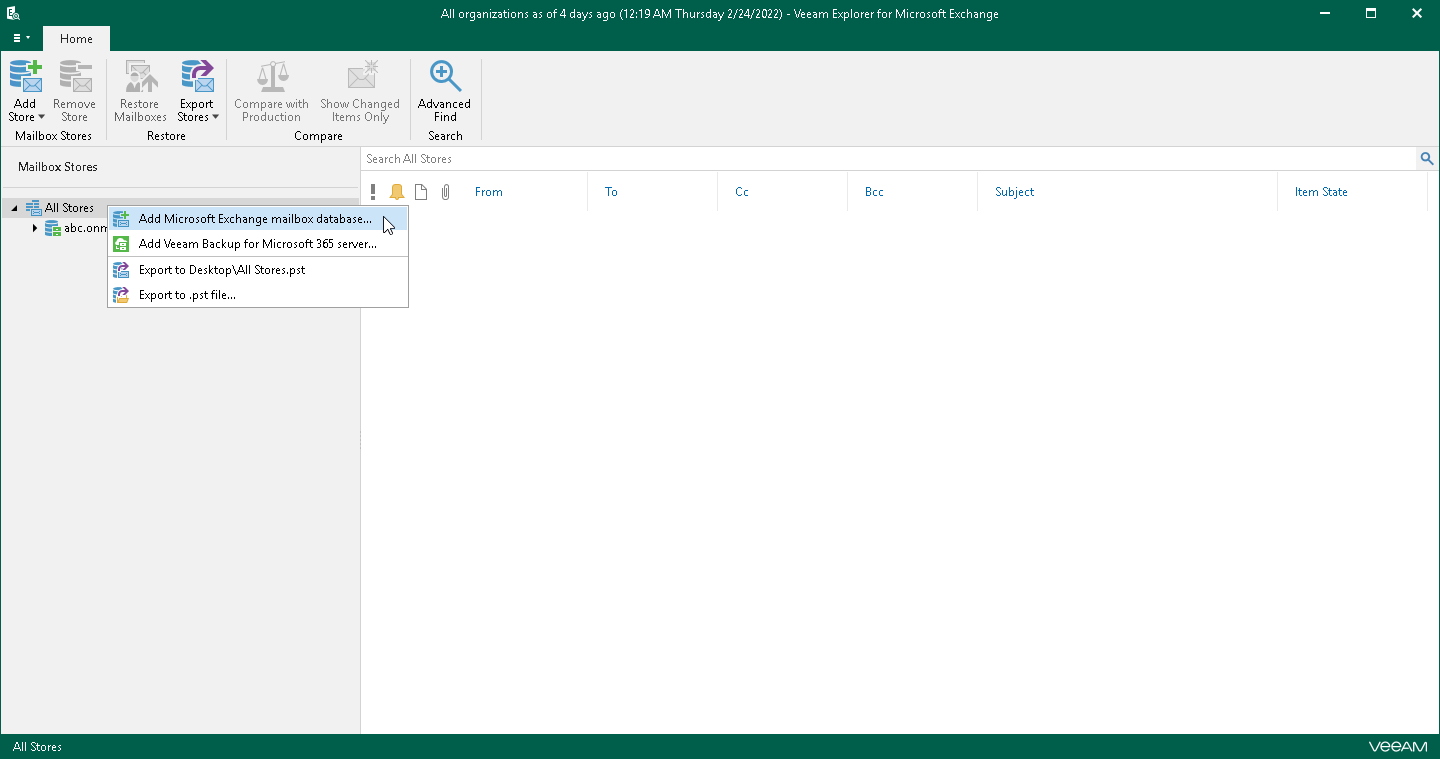This screenshot has width=1440, height=759.
Task: Open the Add Store dropdown arrow
Action: pos(41,117)
